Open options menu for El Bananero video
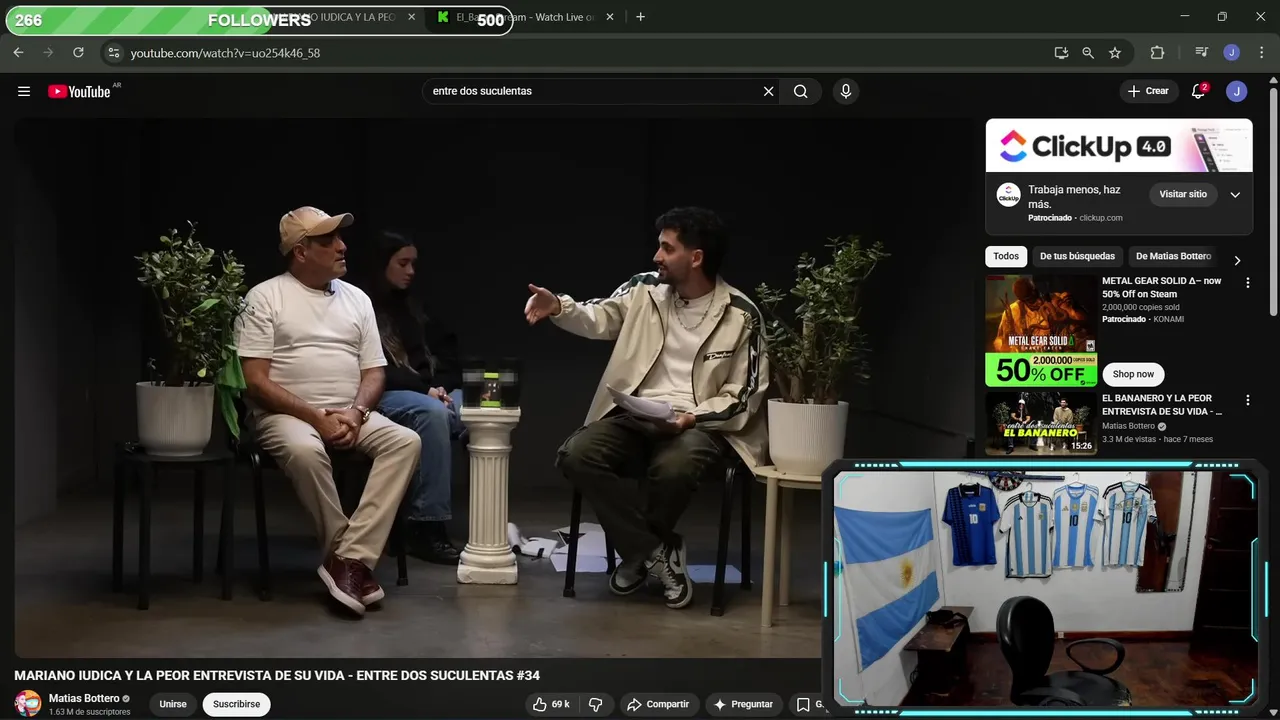Screen dimensions: 1280x720 tap(1247, 400)
